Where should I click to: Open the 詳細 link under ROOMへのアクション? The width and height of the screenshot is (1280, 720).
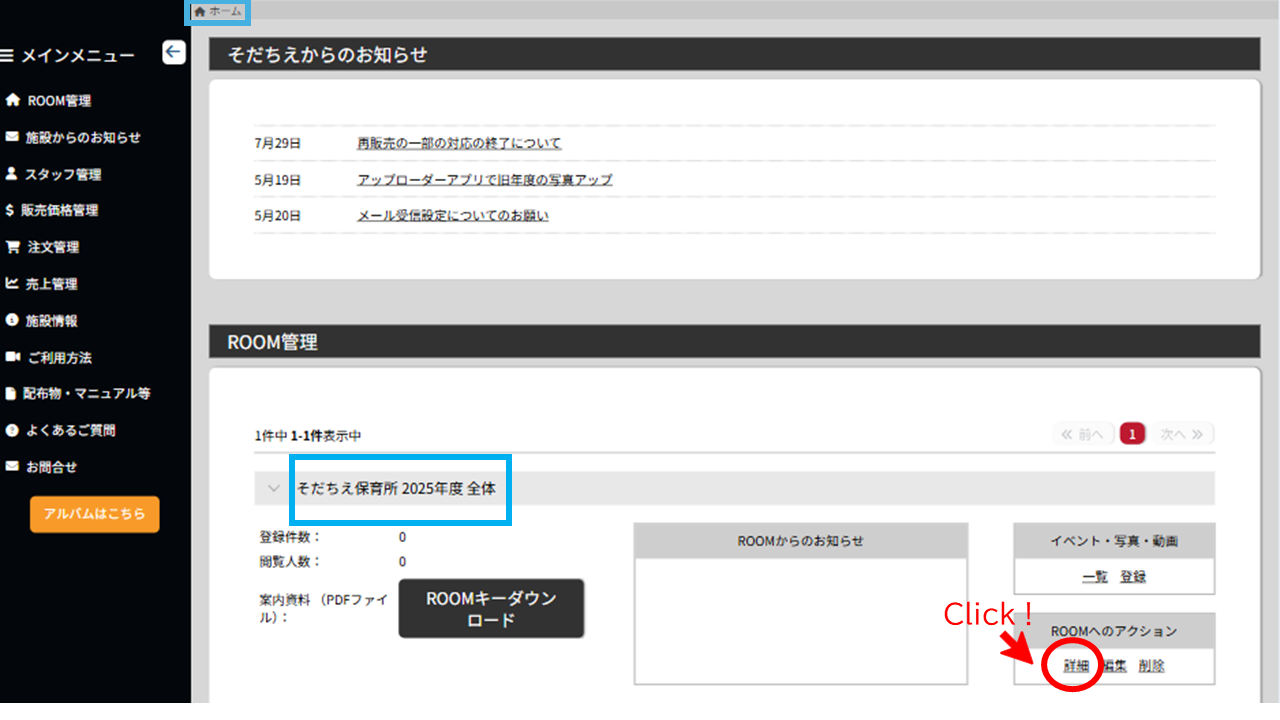pyautogui.click(x=1078, y=665)
